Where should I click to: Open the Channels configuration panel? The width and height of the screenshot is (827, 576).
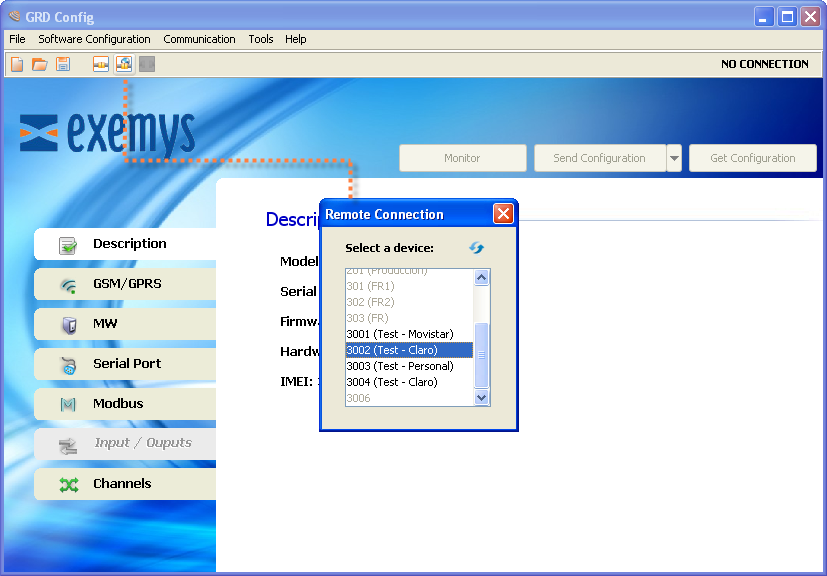[120, 484]
